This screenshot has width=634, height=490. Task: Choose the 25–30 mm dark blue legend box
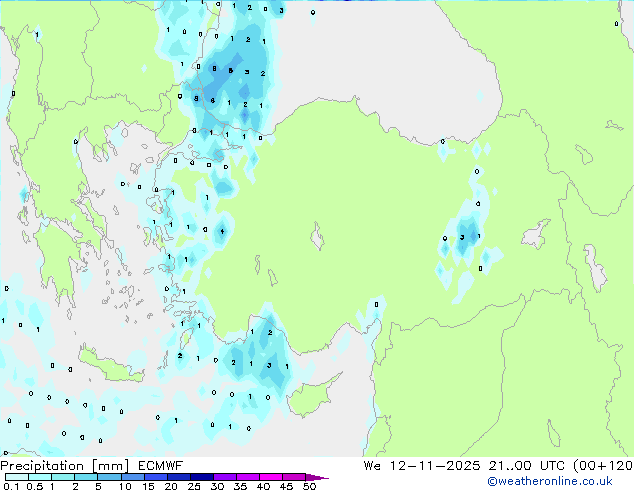click(202, 477)
